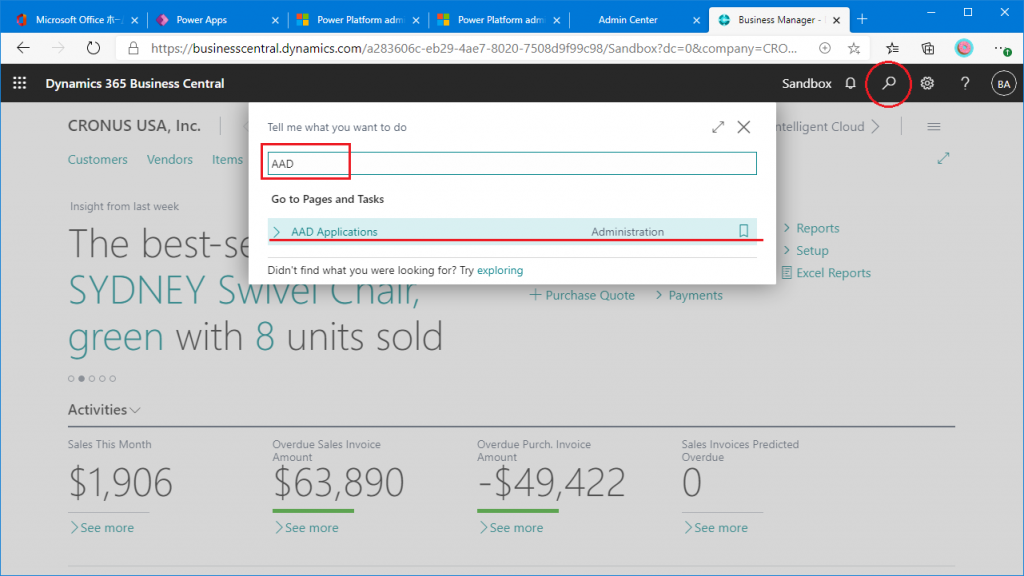
Task: Open the browser favorites list
Action: (893, 48)
